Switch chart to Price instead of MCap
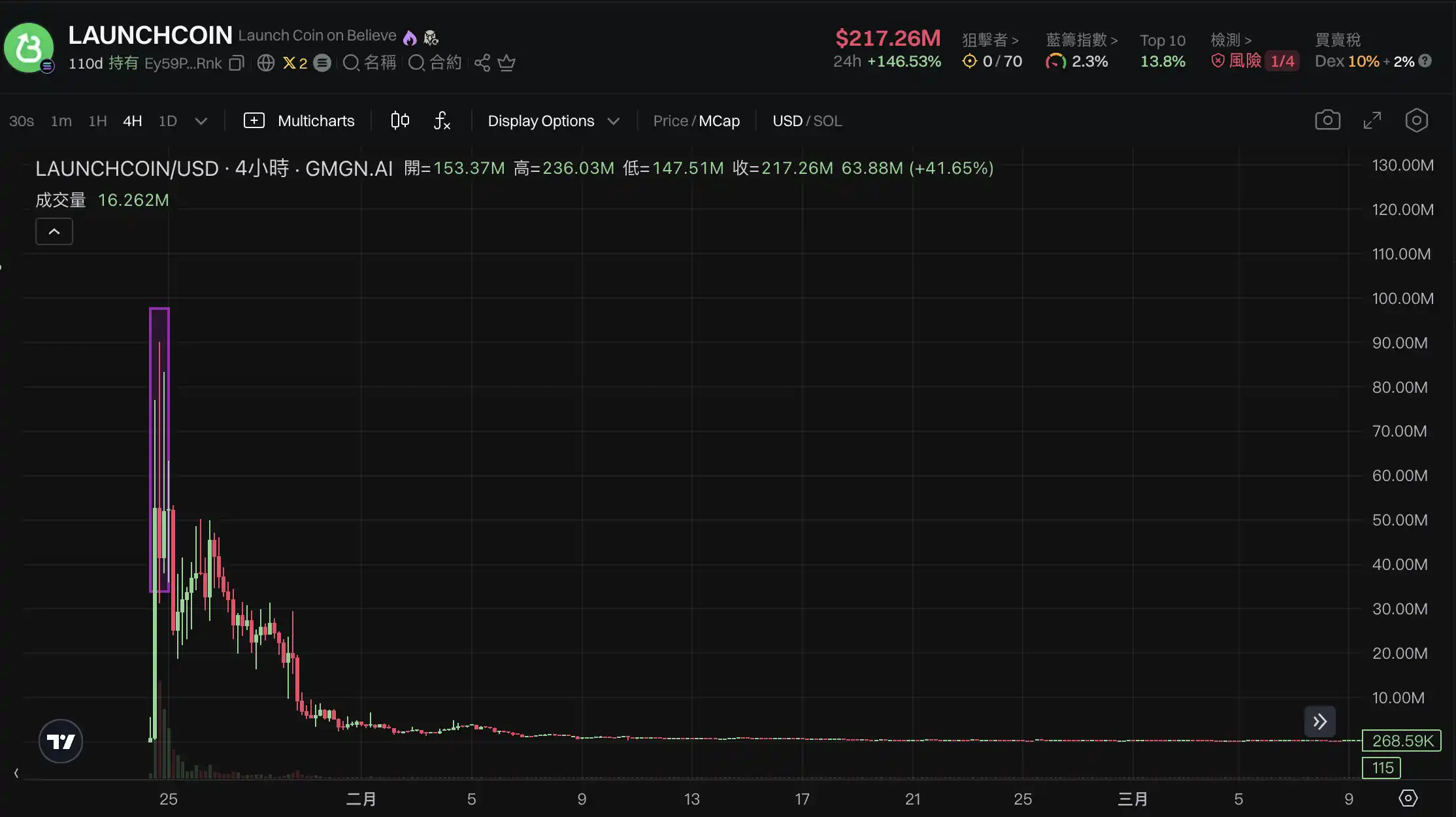The image size is (1456, 817). pyautogui.click(x=671, y=120)
